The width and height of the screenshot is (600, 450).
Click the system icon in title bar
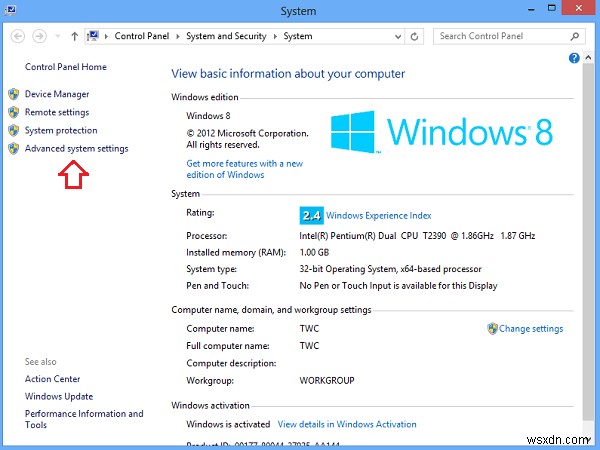coord(10,10)
